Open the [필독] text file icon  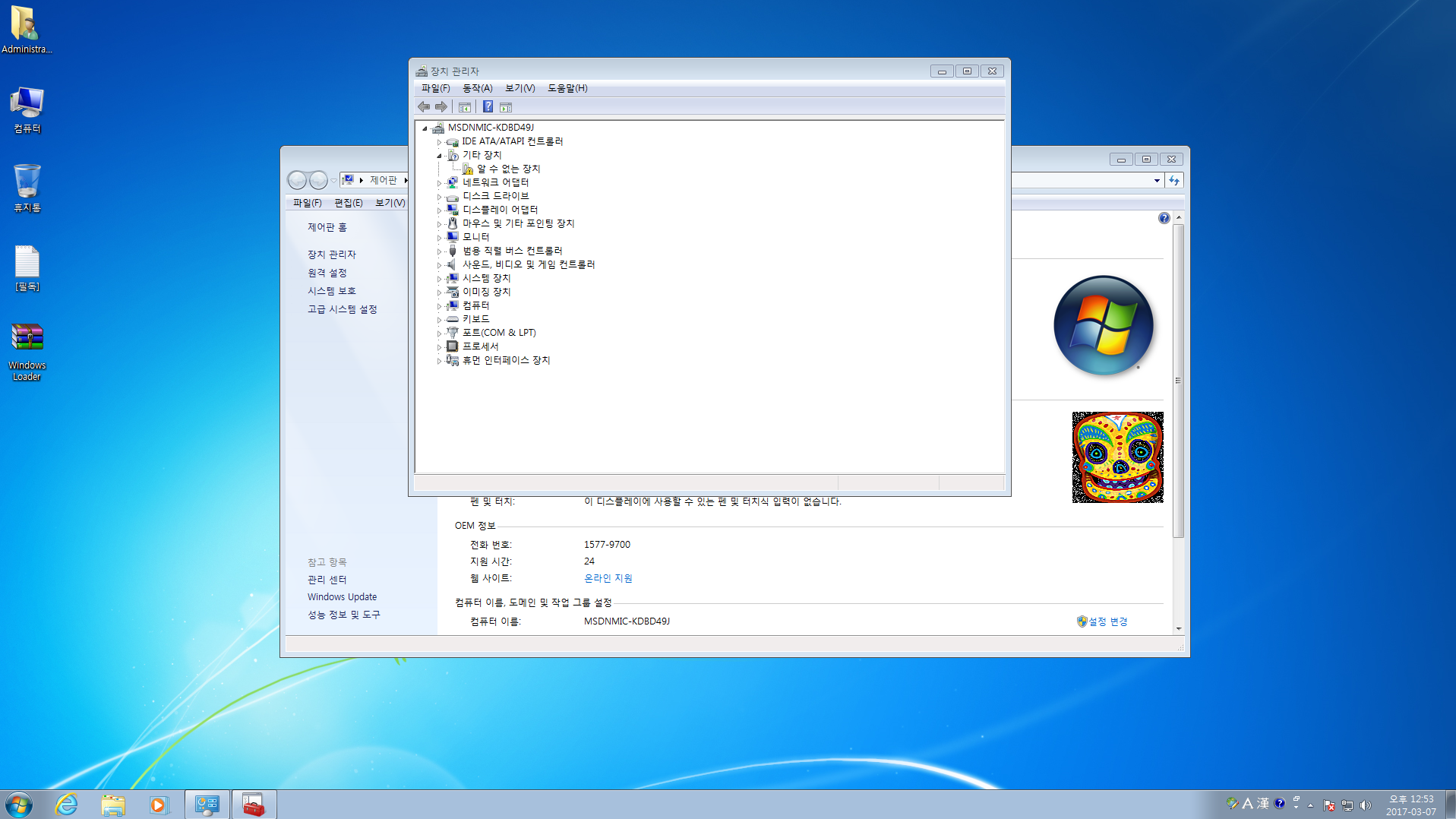pyautogui.click(x=27, y=268)
